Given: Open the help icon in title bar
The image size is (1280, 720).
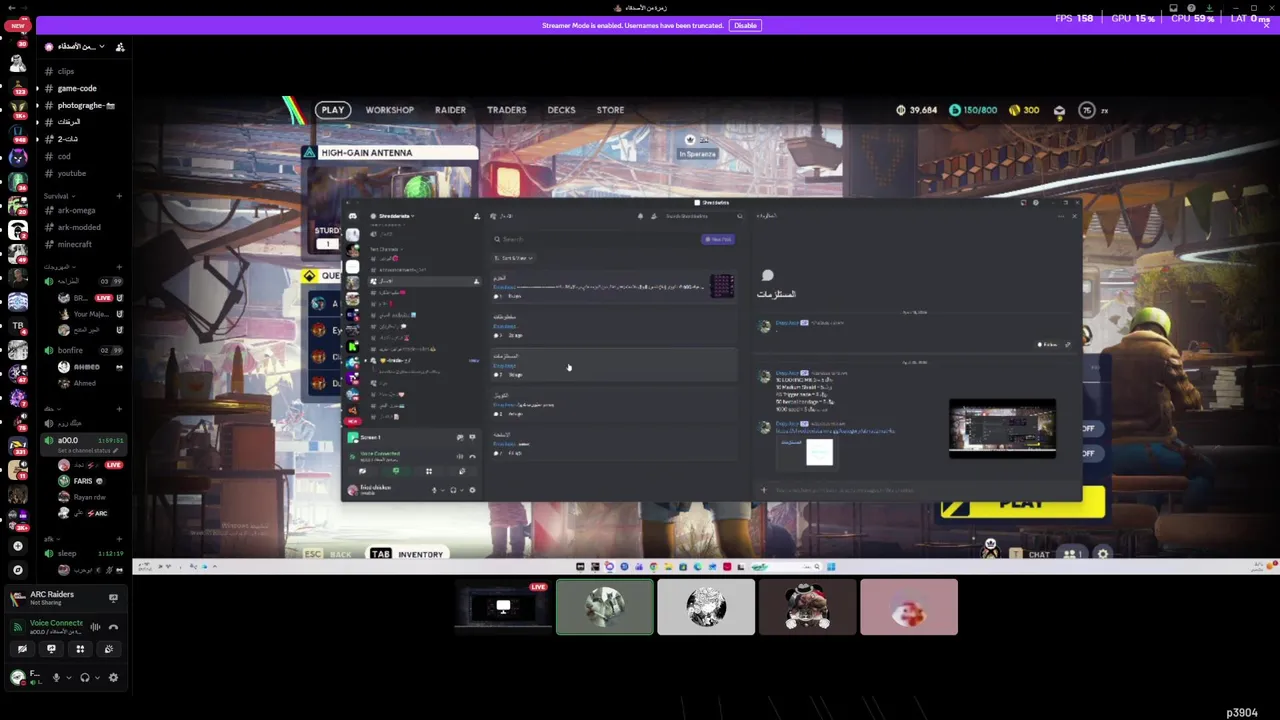Looking at the screenshot, I should pos(1191,8).
